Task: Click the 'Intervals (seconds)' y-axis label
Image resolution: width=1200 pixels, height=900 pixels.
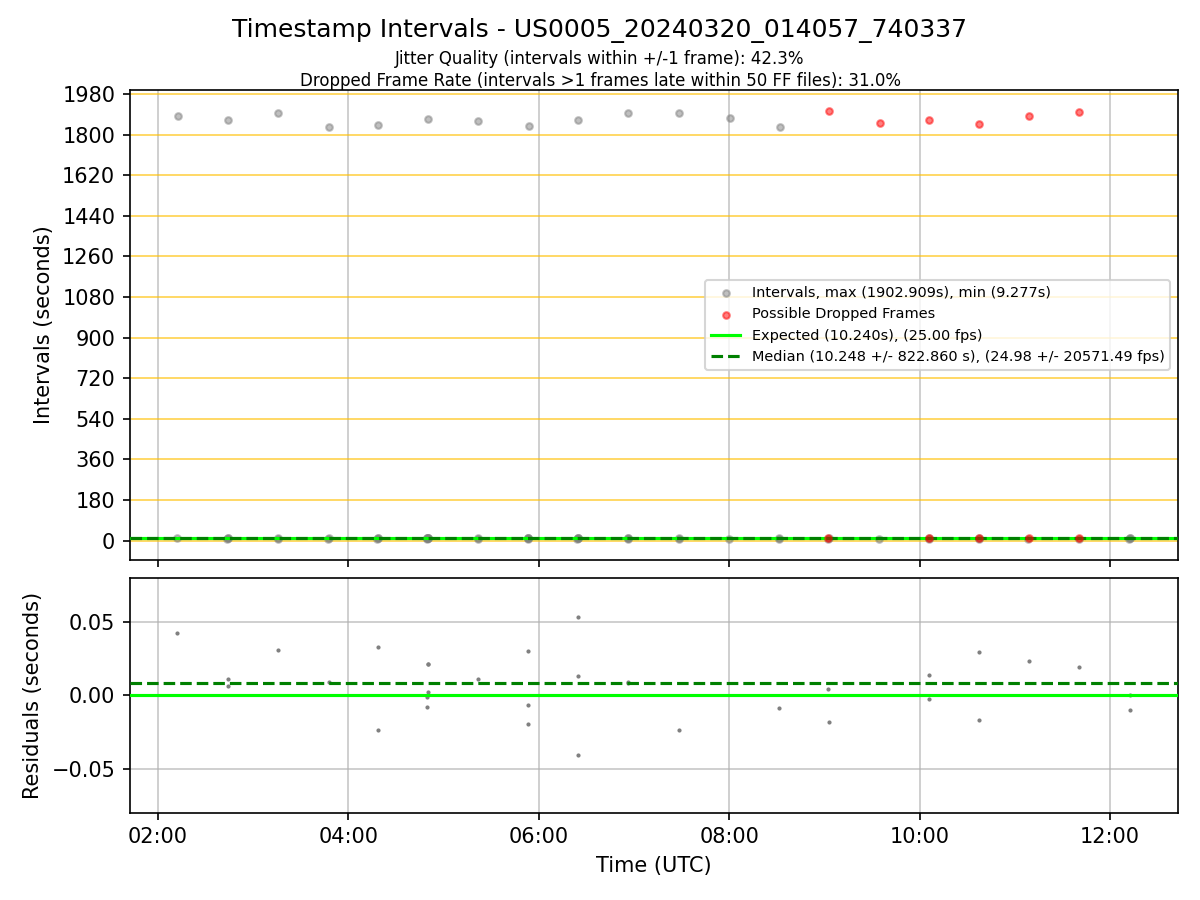Action: click(x=43, y=325)
